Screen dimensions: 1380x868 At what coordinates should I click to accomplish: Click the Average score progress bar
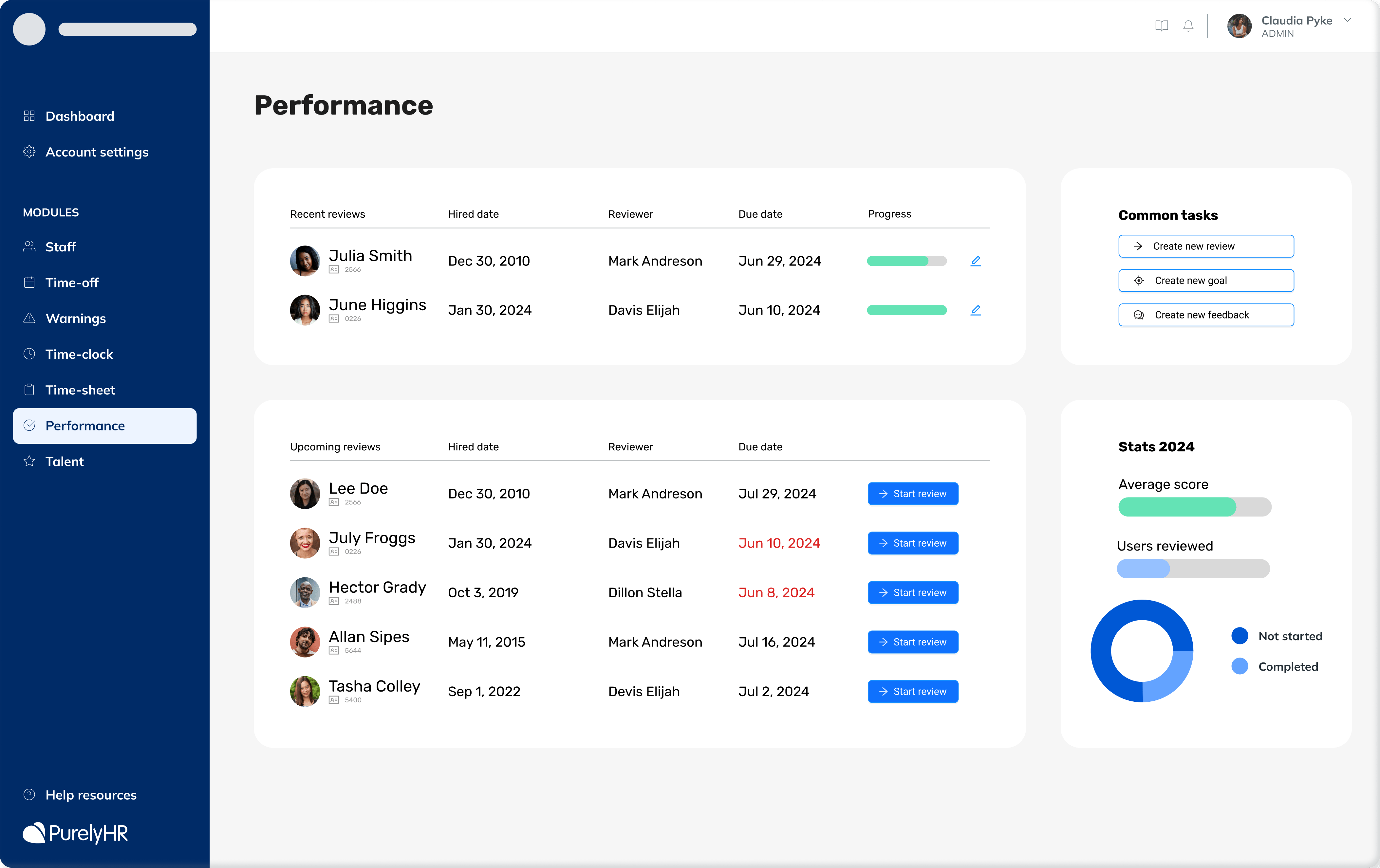coord(1194,507)
